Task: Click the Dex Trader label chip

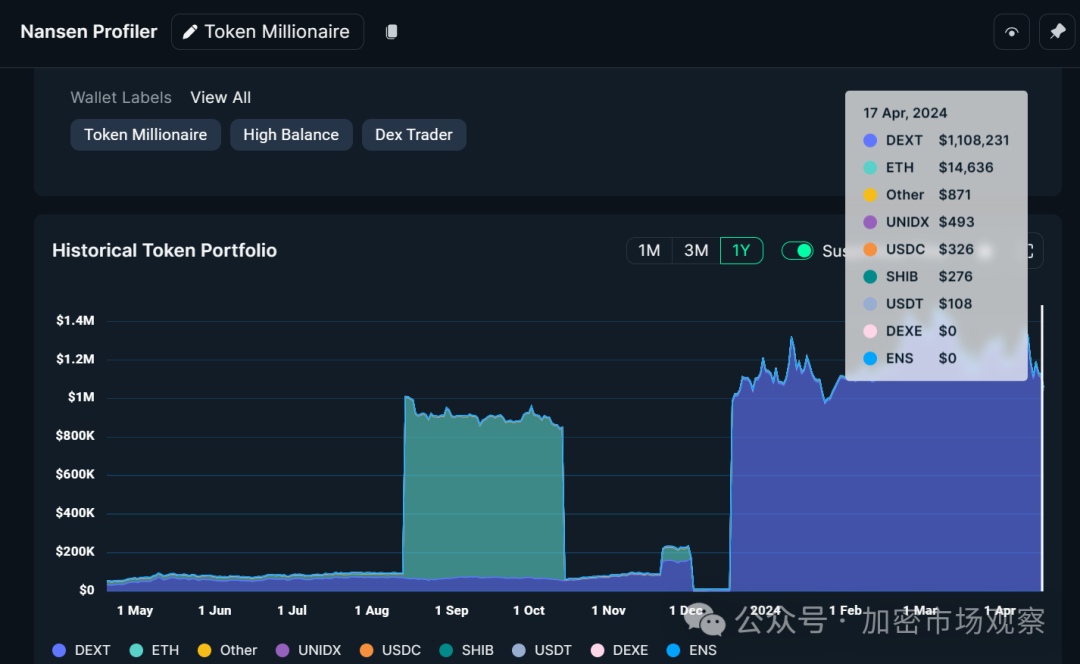Action: point(413,135)
